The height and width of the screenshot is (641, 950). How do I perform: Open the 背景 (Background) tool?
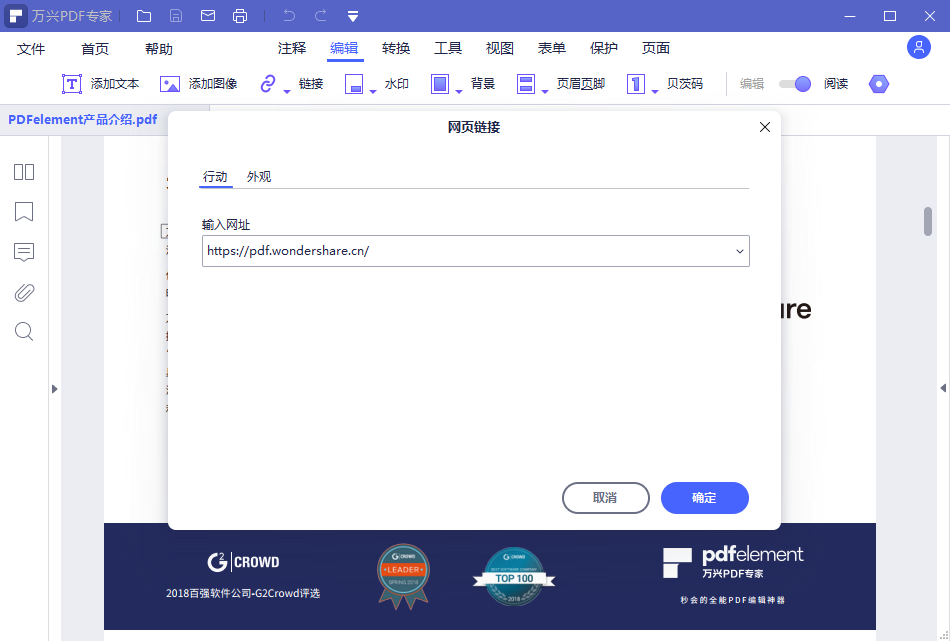[440, 84]
